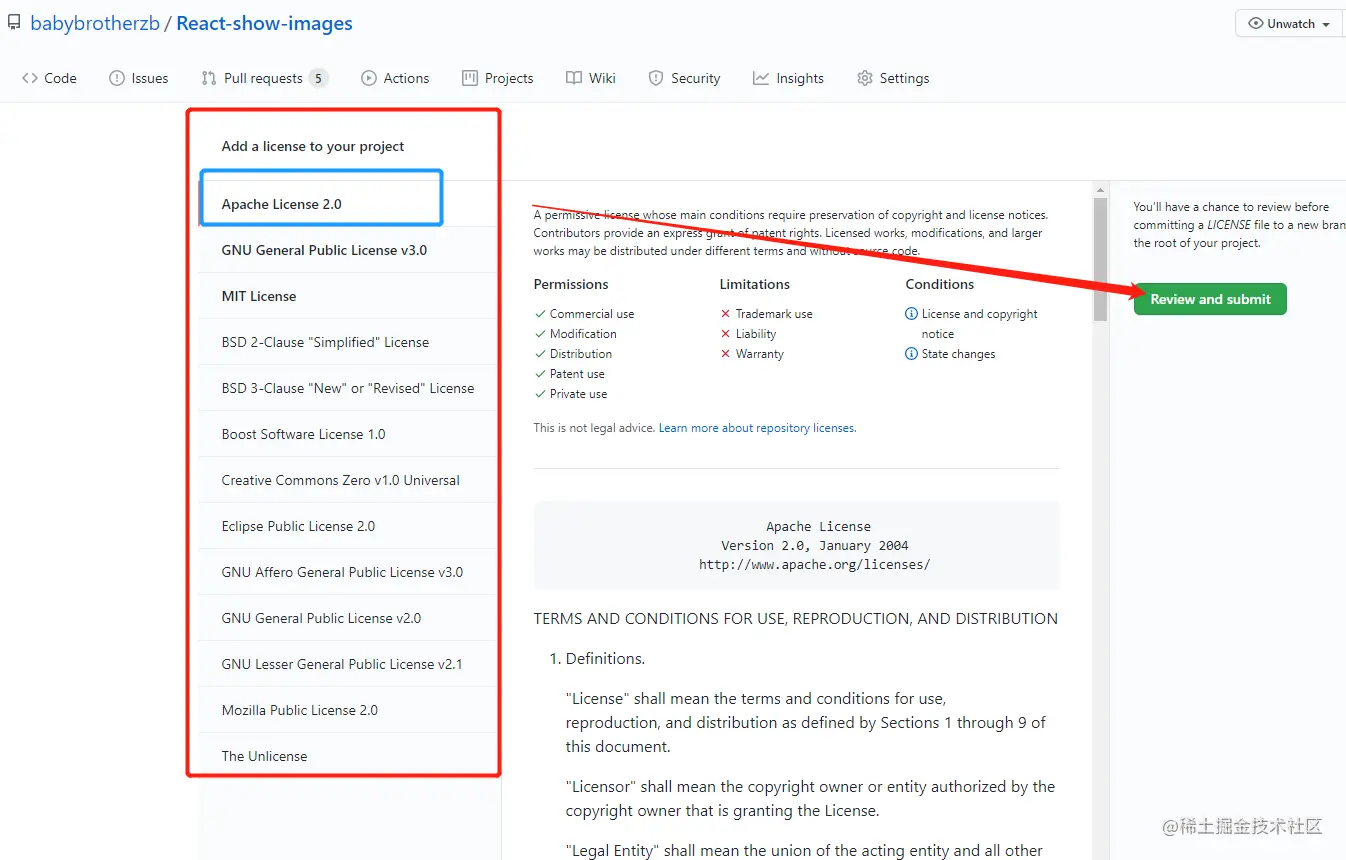The image size is (1346, 860).
Task: Click the Settings tab gear icon
Action: click(865, 78)
